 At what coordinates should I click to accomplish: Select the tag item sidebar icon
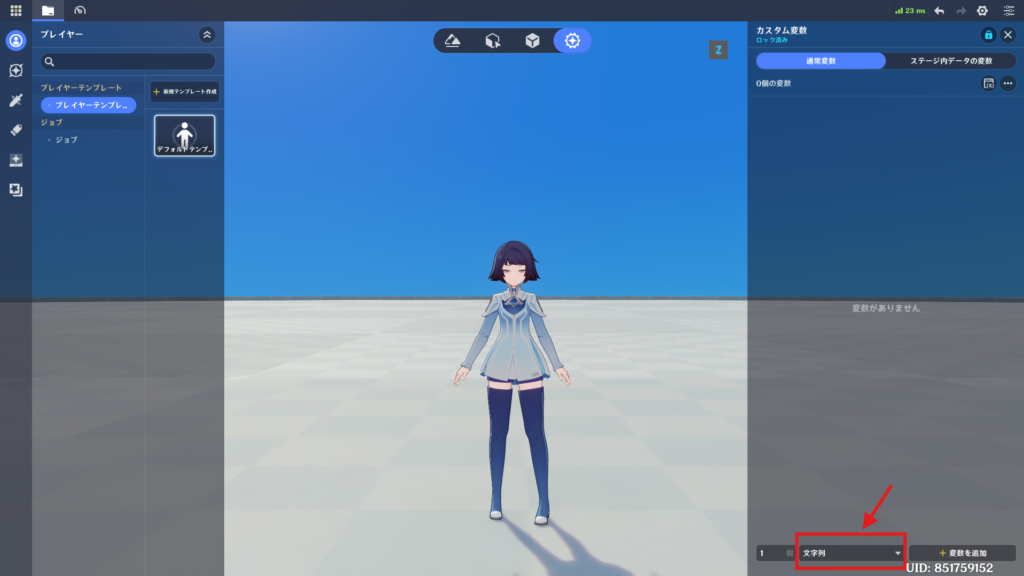point(16,130)
